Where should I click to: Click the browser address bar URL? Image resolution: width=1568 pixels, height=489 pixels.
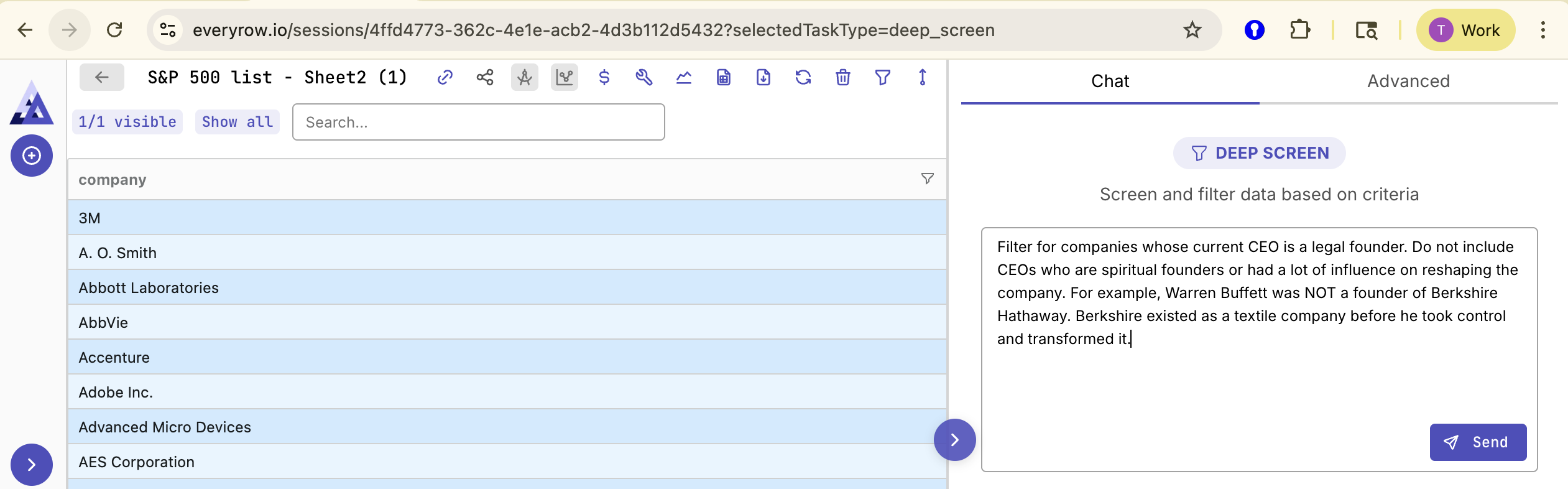[594, 30]
